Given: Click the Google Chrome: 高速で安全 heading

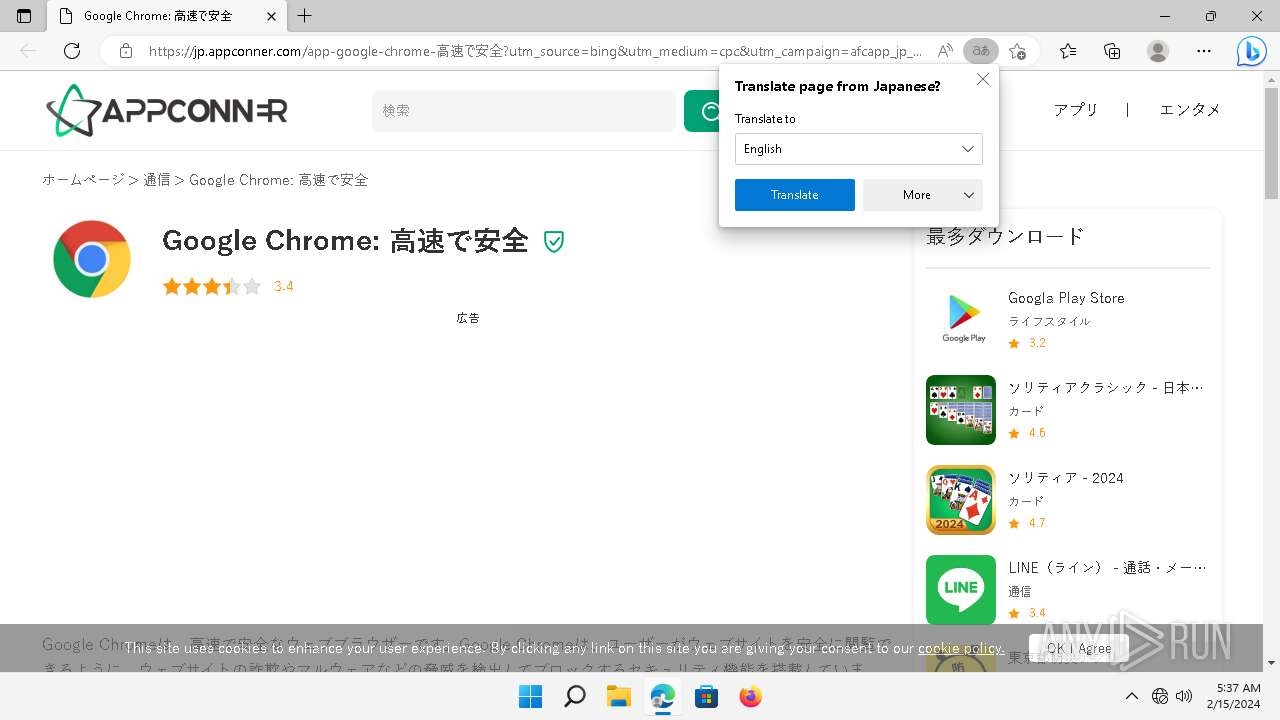Looking at the screenshot, I should (345, 241).
